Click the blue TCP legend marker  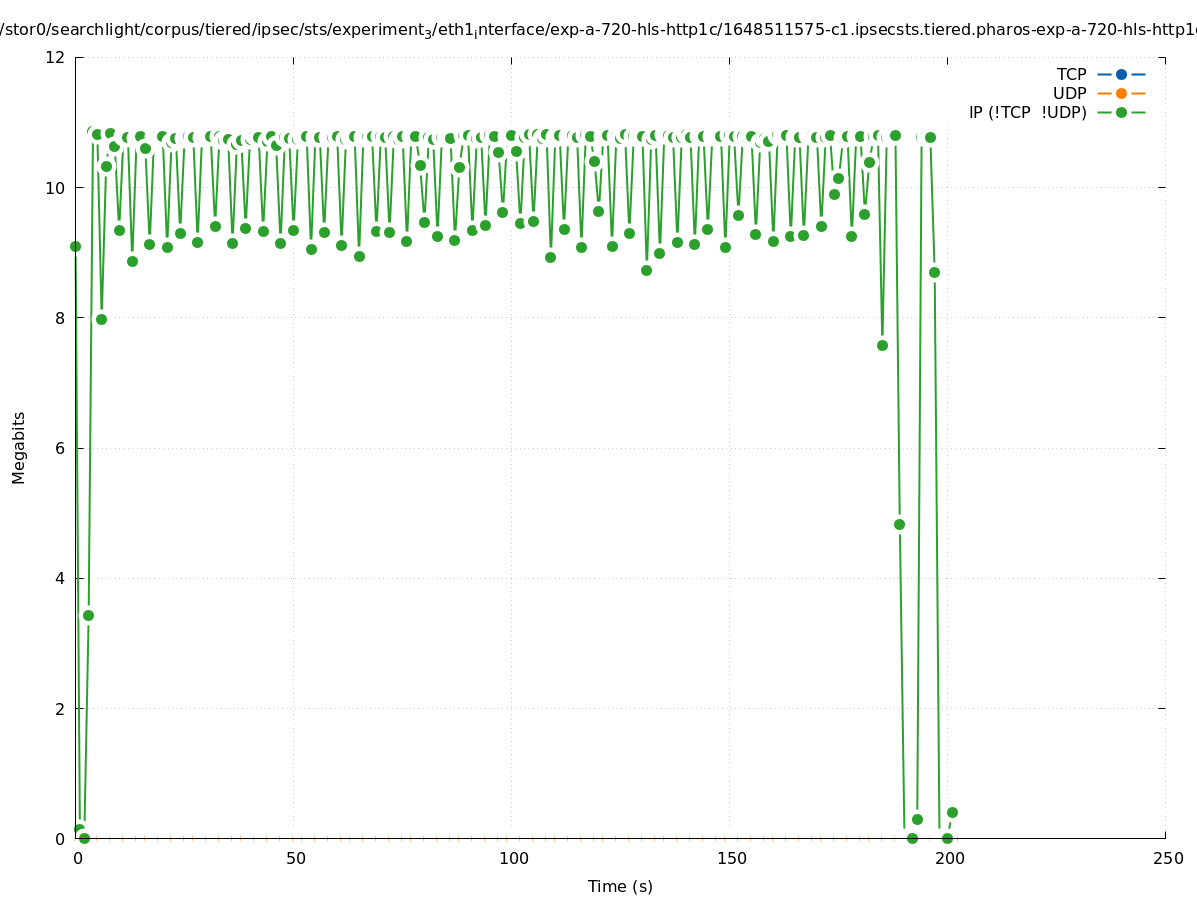1121,74
